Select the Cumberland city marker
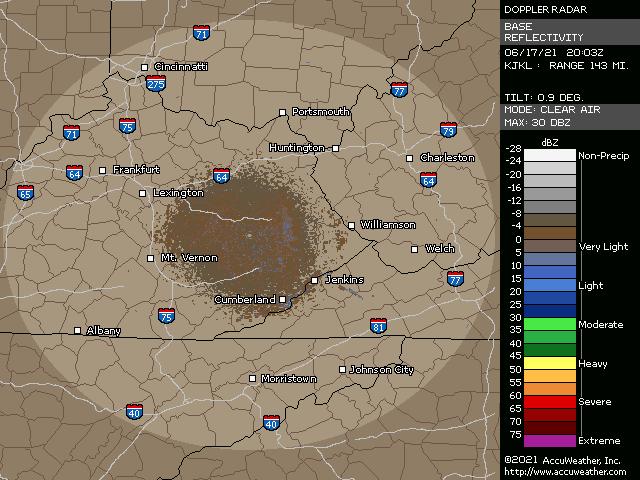This screenshot has height=480, width=640. [283, 299]
